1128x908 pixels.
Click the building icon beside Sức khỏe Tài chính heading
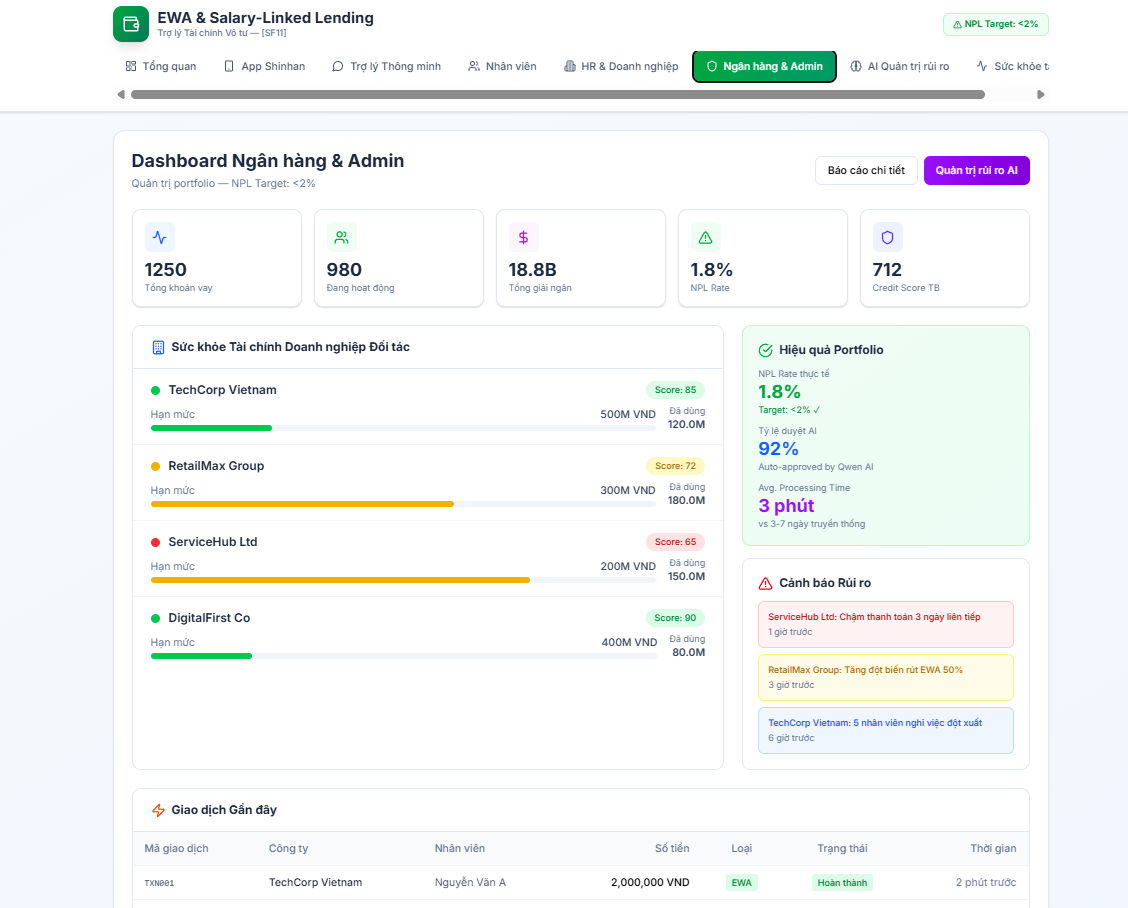click(158, 348)
